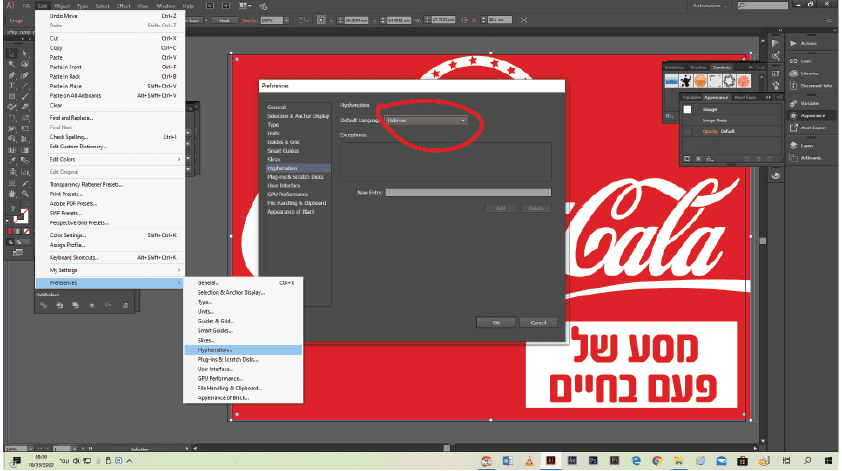This screenshot has height=471, width=842.
Task: Click OK in the Preferences dialog
Action: 496,323
